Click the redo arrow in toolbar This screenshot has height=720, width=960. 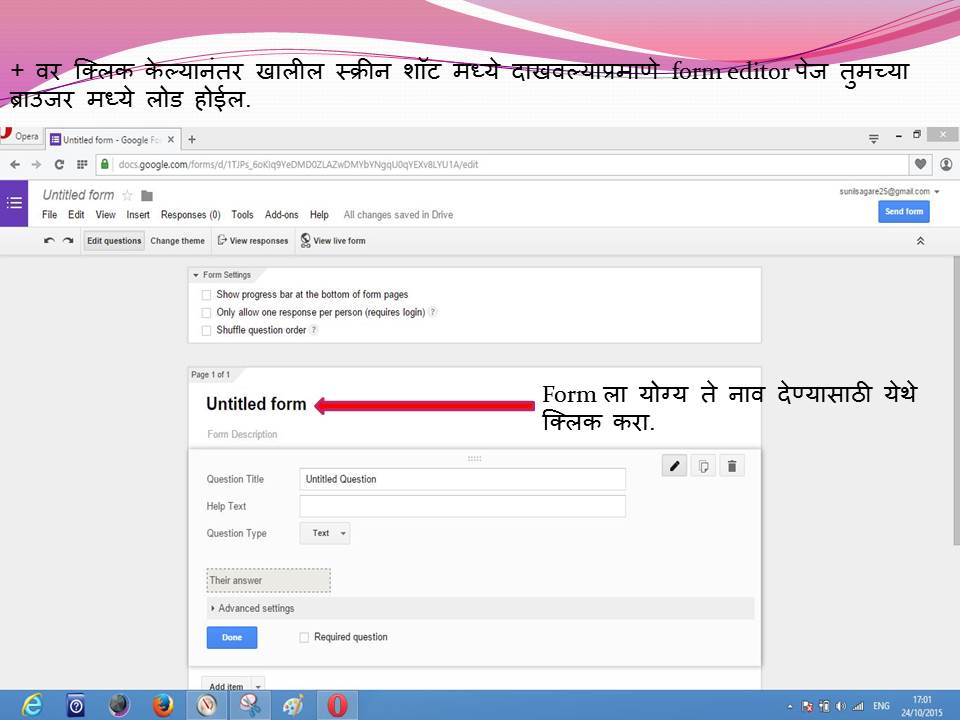pyautogui.click(x=68, y=241)
